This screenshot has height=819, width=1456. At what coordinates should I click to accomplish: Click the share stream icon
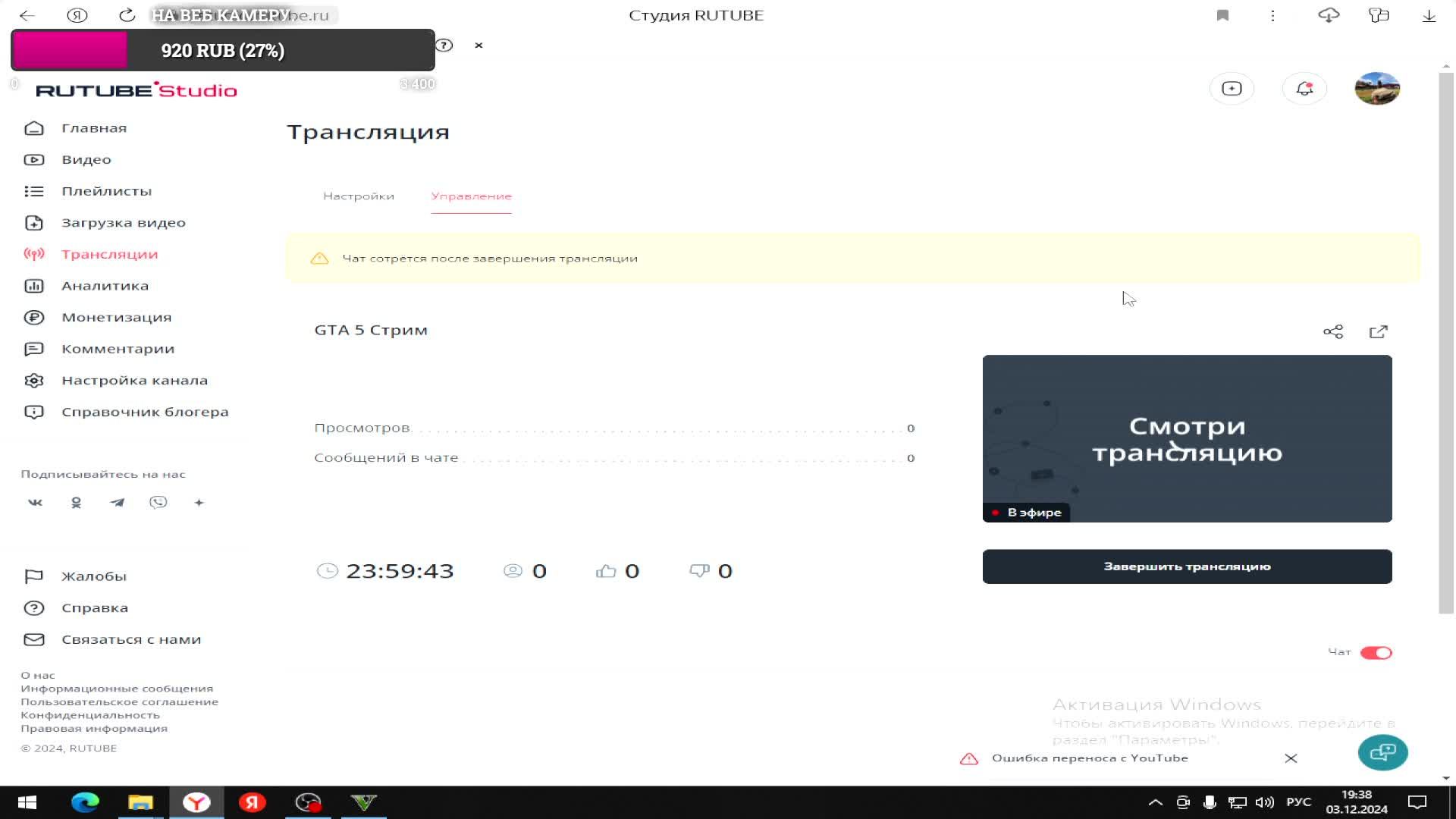click(1333, 331)
